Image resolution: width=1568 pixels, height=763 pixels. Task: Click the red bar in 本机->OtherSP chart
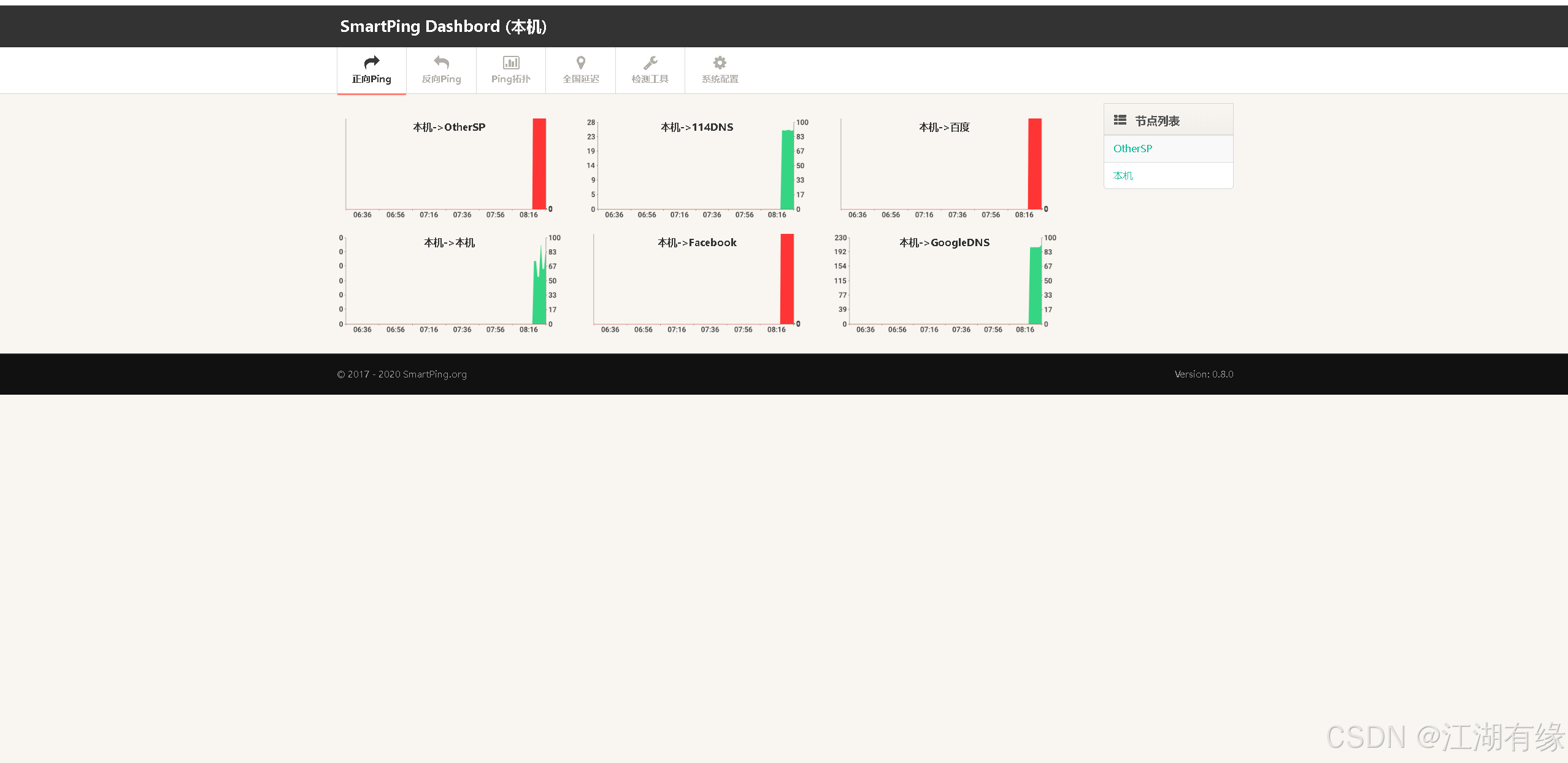539,164
